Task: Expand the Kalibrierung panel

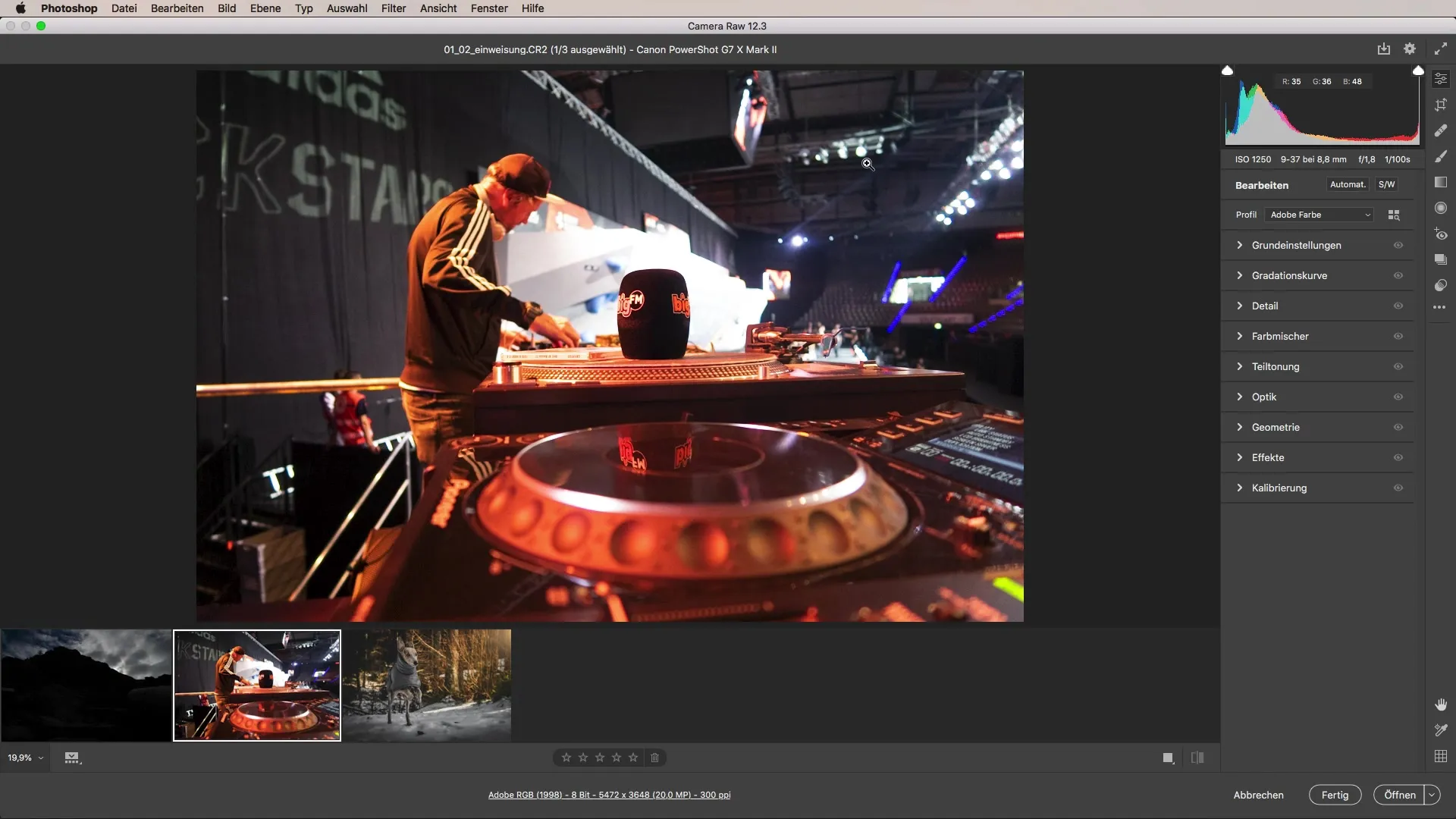Action: point(1240,488)
